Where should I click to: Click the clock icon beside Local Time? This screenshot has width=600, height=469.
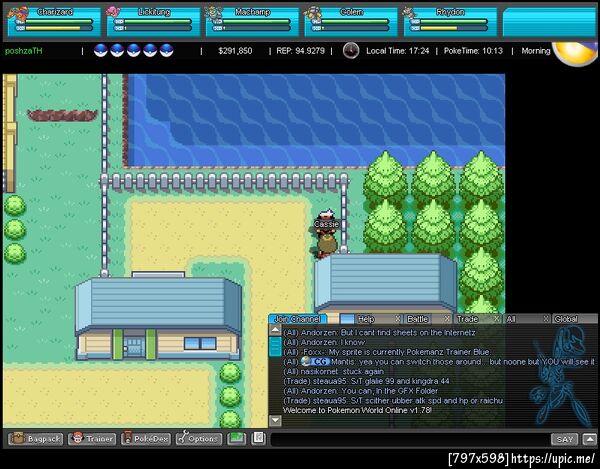[351, 50]
